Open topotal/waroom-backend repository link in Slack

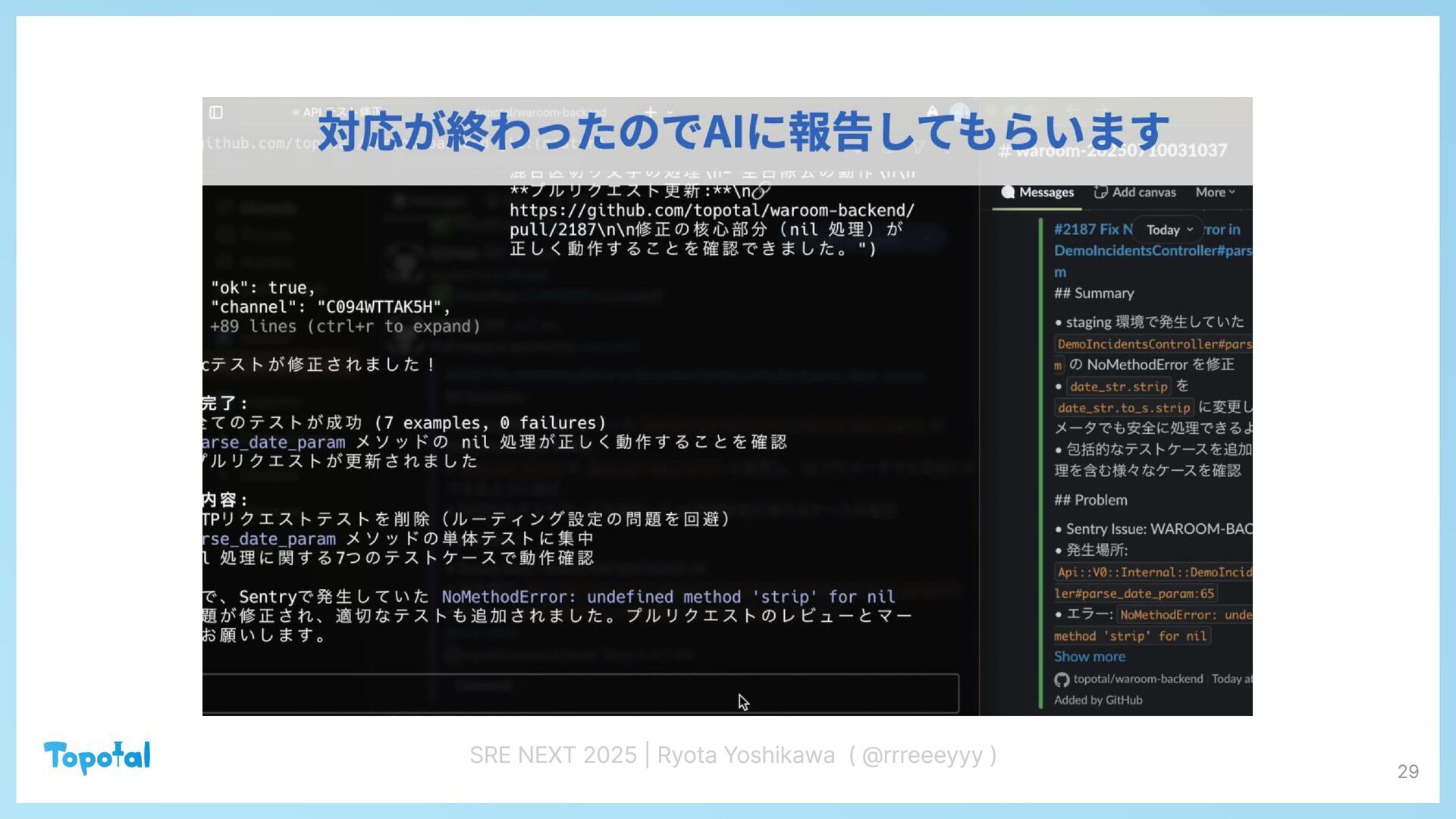point(1137,679)
